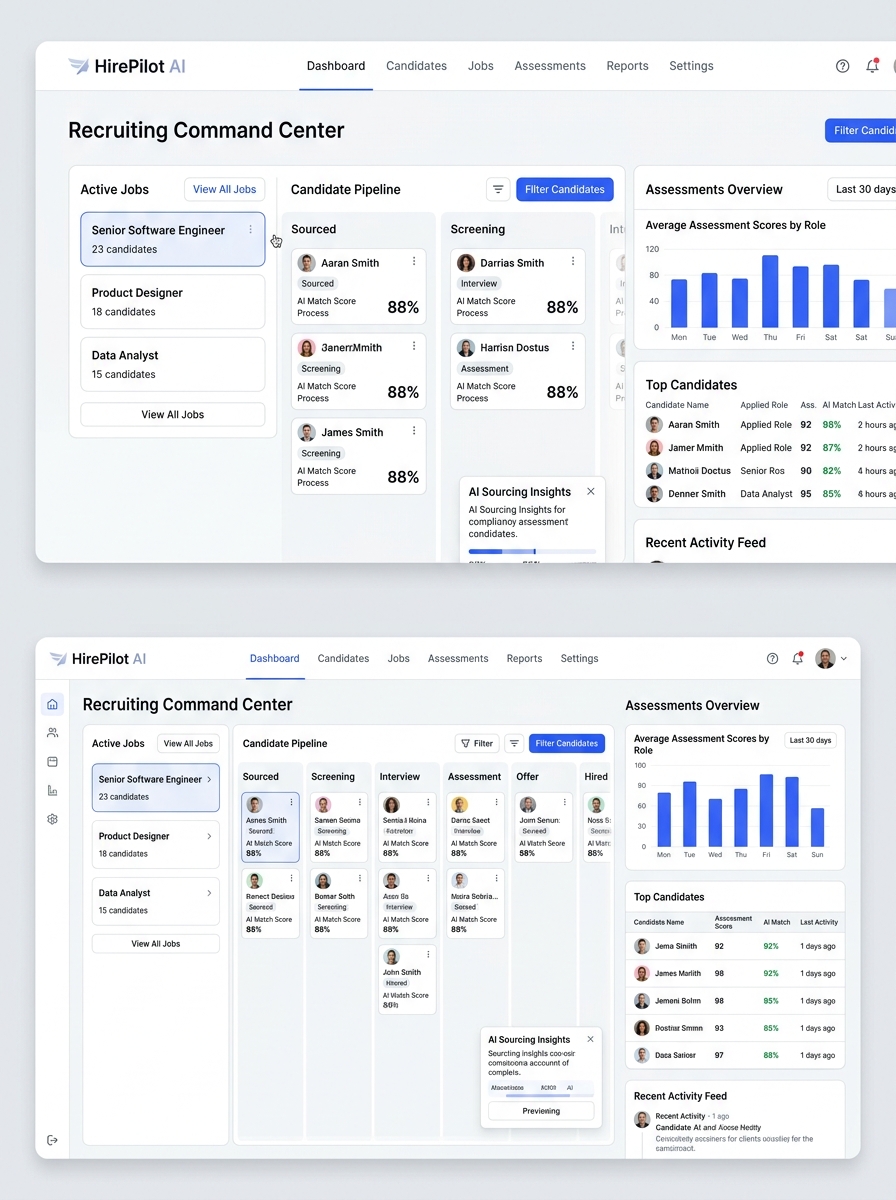This screenshot has height=1200, width=896.
Task: Open the Reports tab in bottom window
Action: point(524,659)
